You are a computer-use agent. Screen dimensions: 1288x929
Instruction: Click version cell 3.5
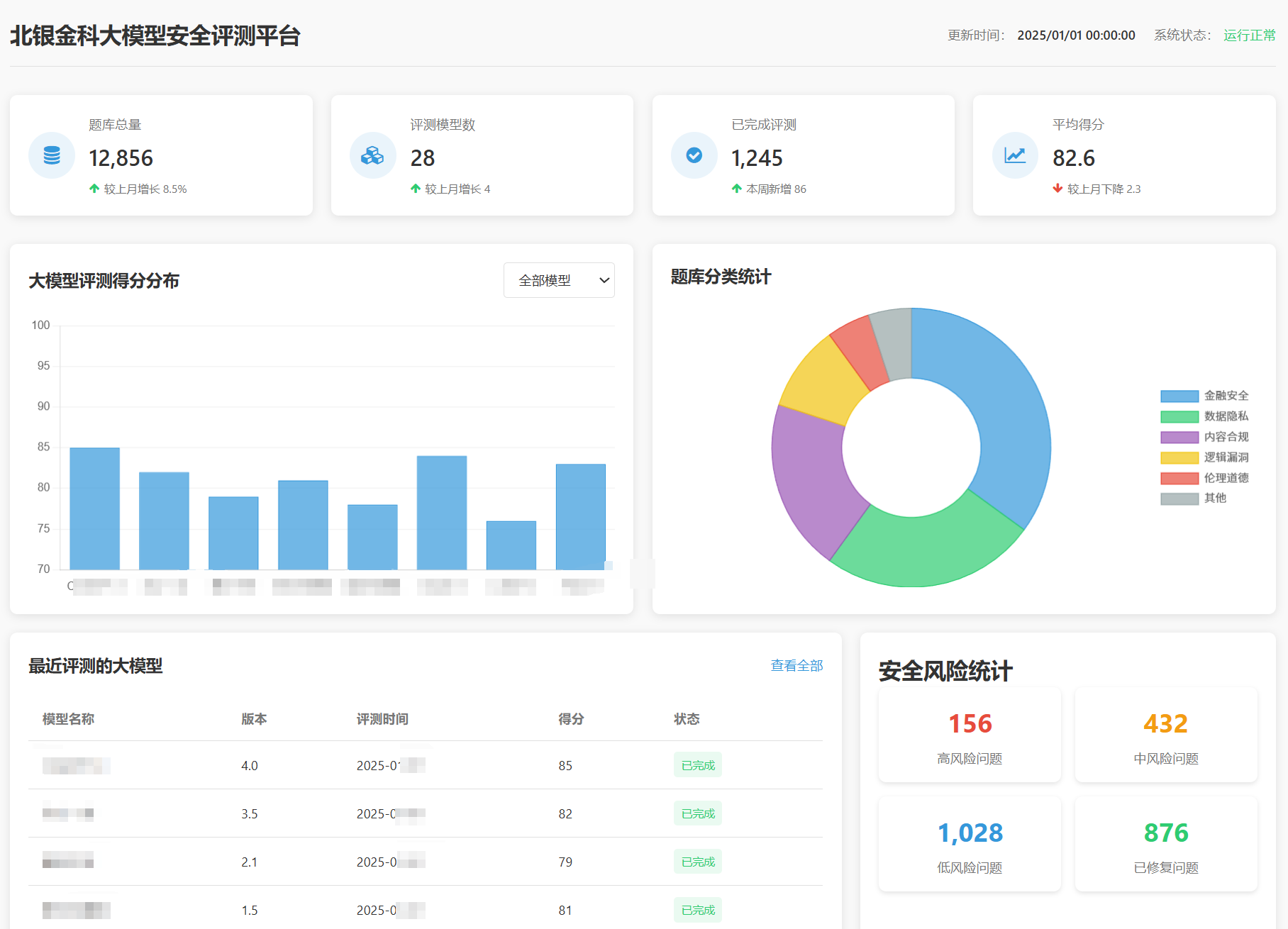(x=250, y=814)
